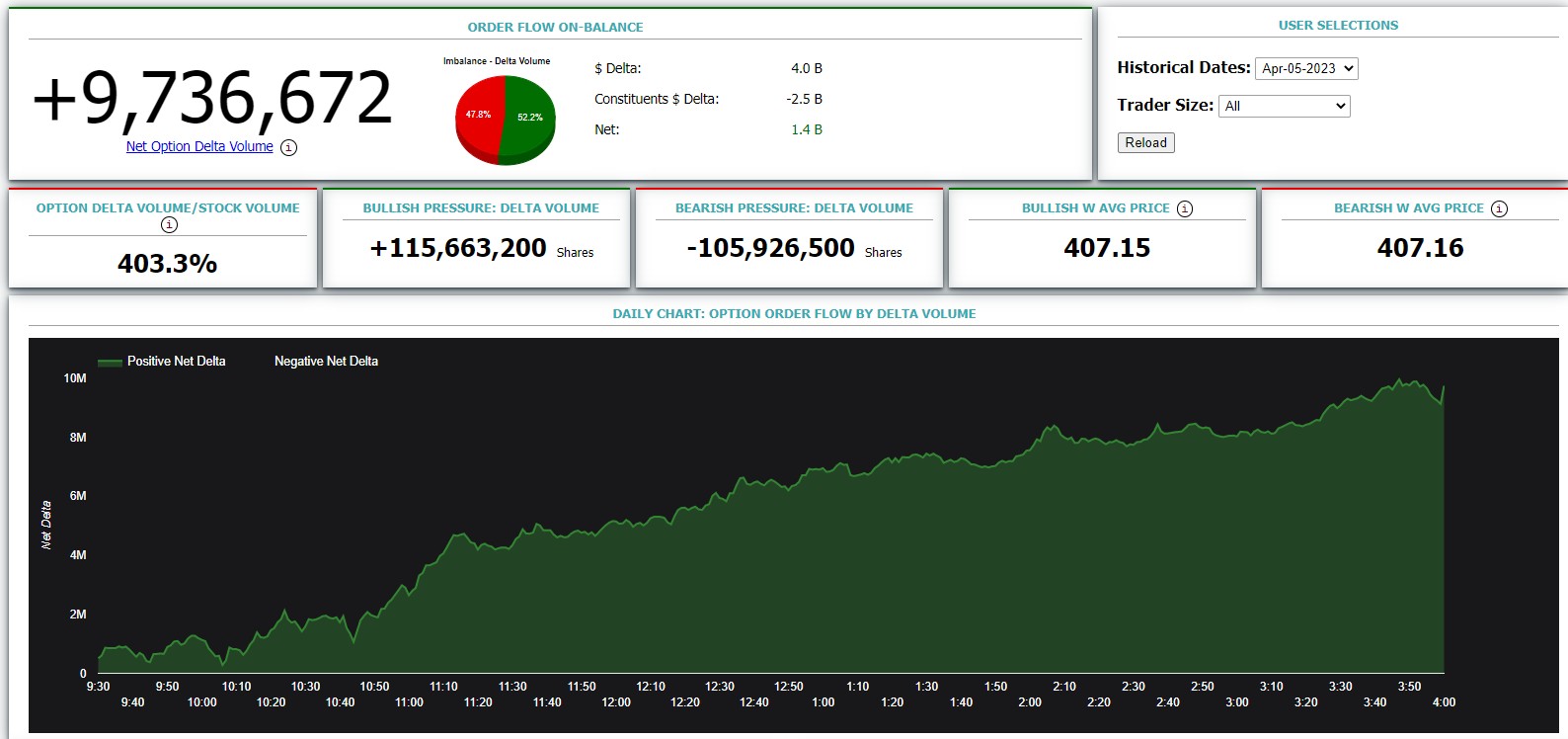Open the Historical Dates dropdown

[1306, 68]
